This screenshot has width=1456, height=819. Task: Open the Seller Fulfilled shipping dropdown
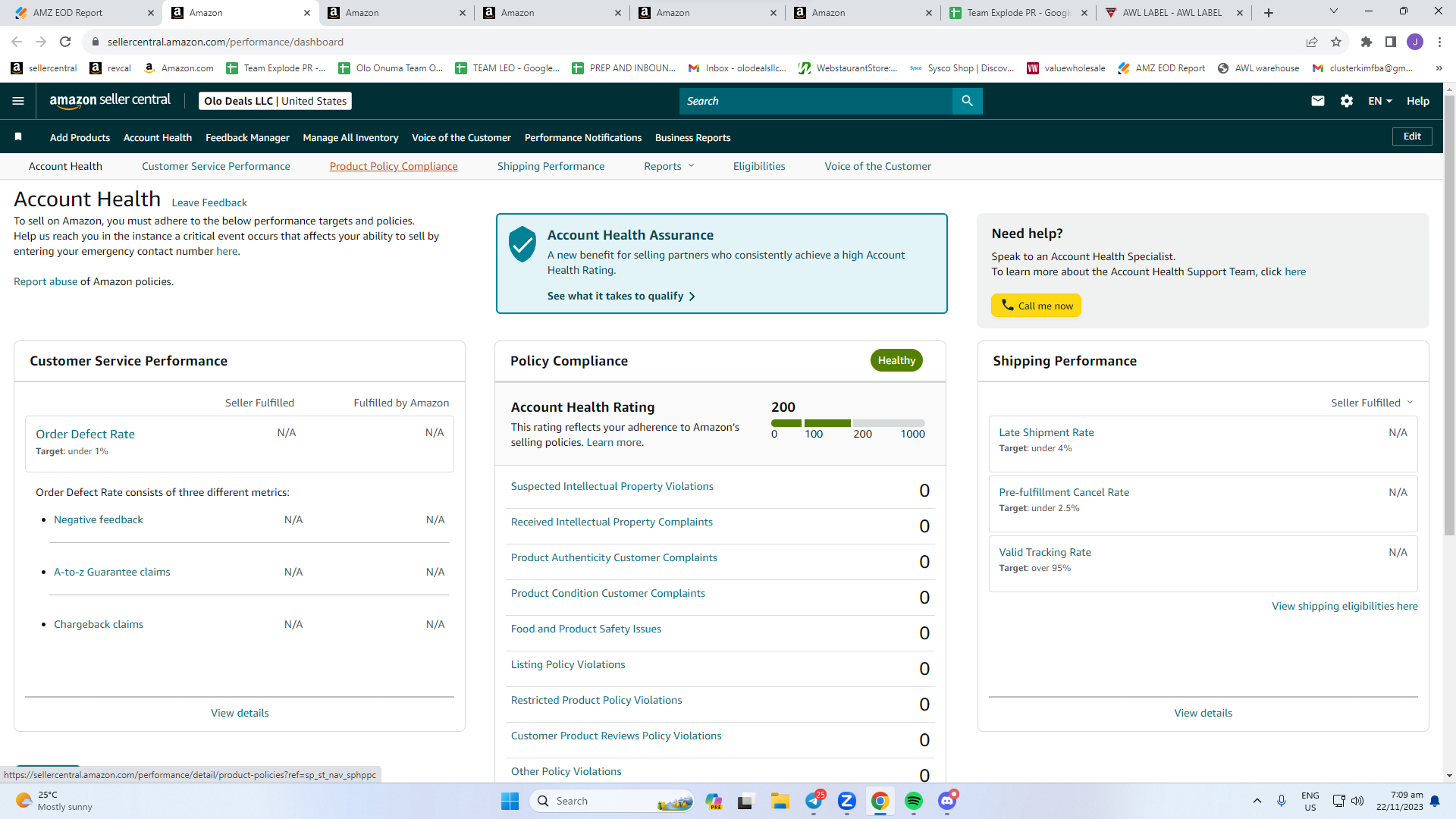[1372, 403]
